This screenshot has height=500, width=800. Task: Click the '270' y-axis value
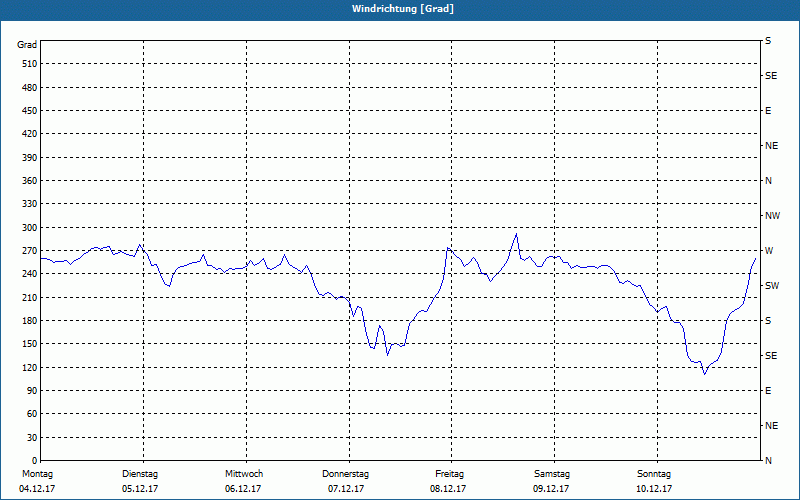pos(30,251)
